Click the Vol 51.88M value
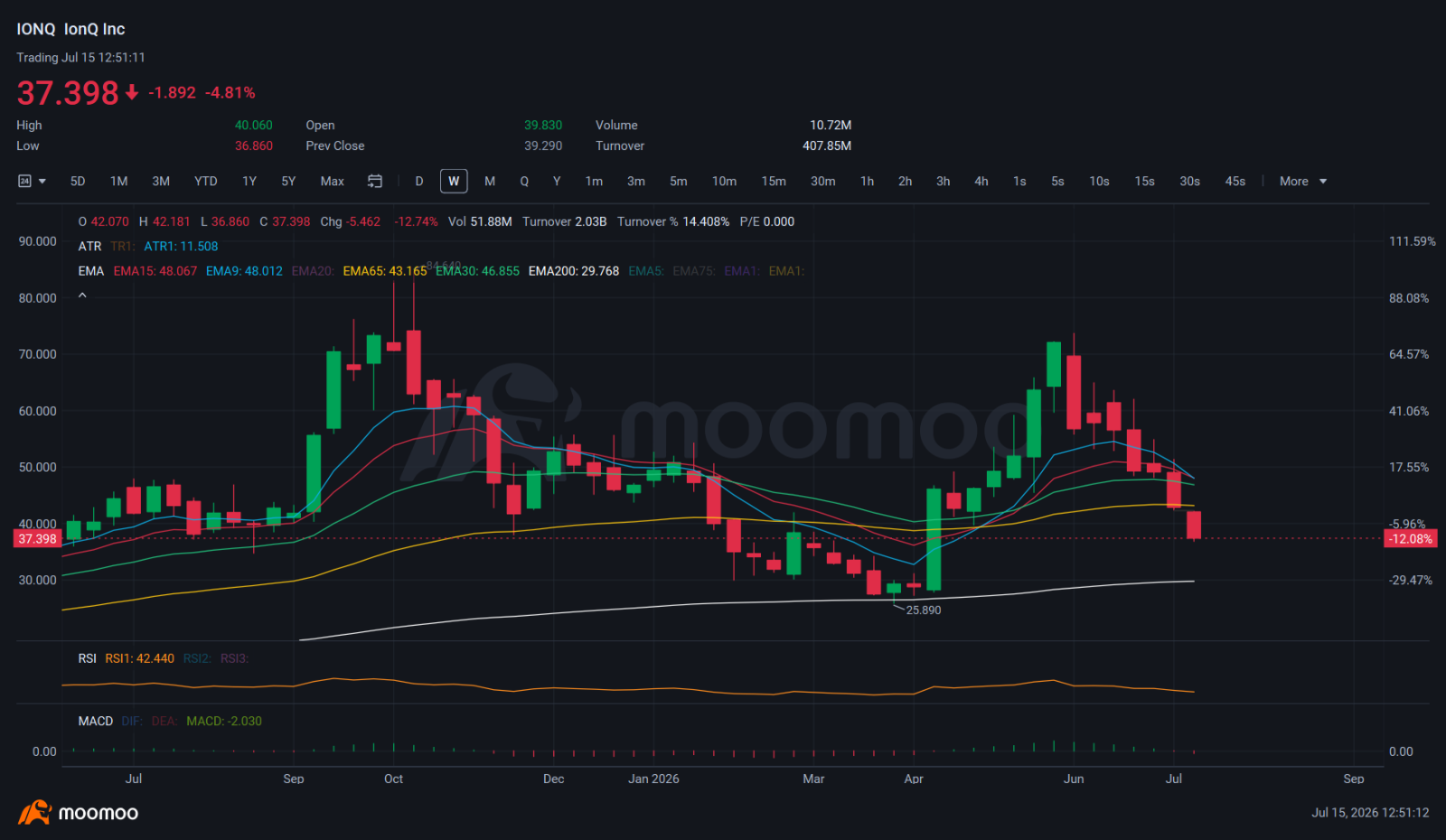The width and height of the screenshot is (1446, 840). (x=480, y=221)
